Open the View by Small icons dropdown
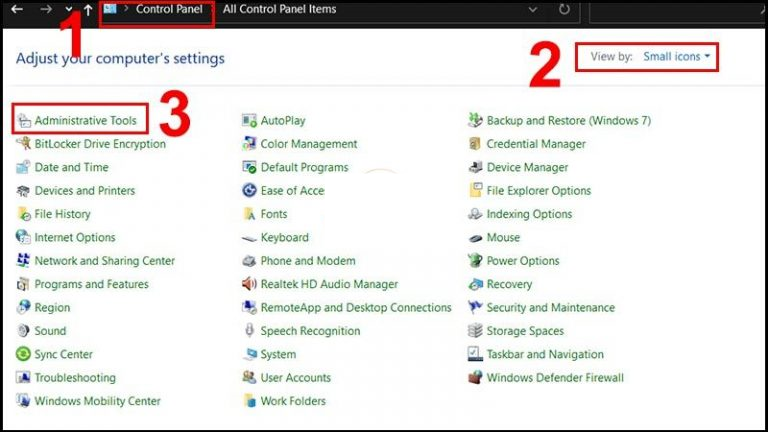 click(676, 57)
